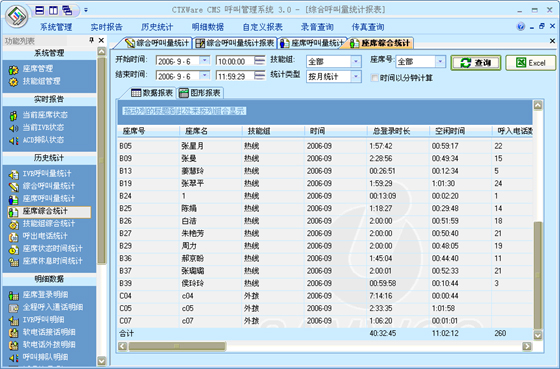The image size is (560, 369).
Task: Open 座席登录明细 icon
Action: (14, 295)
